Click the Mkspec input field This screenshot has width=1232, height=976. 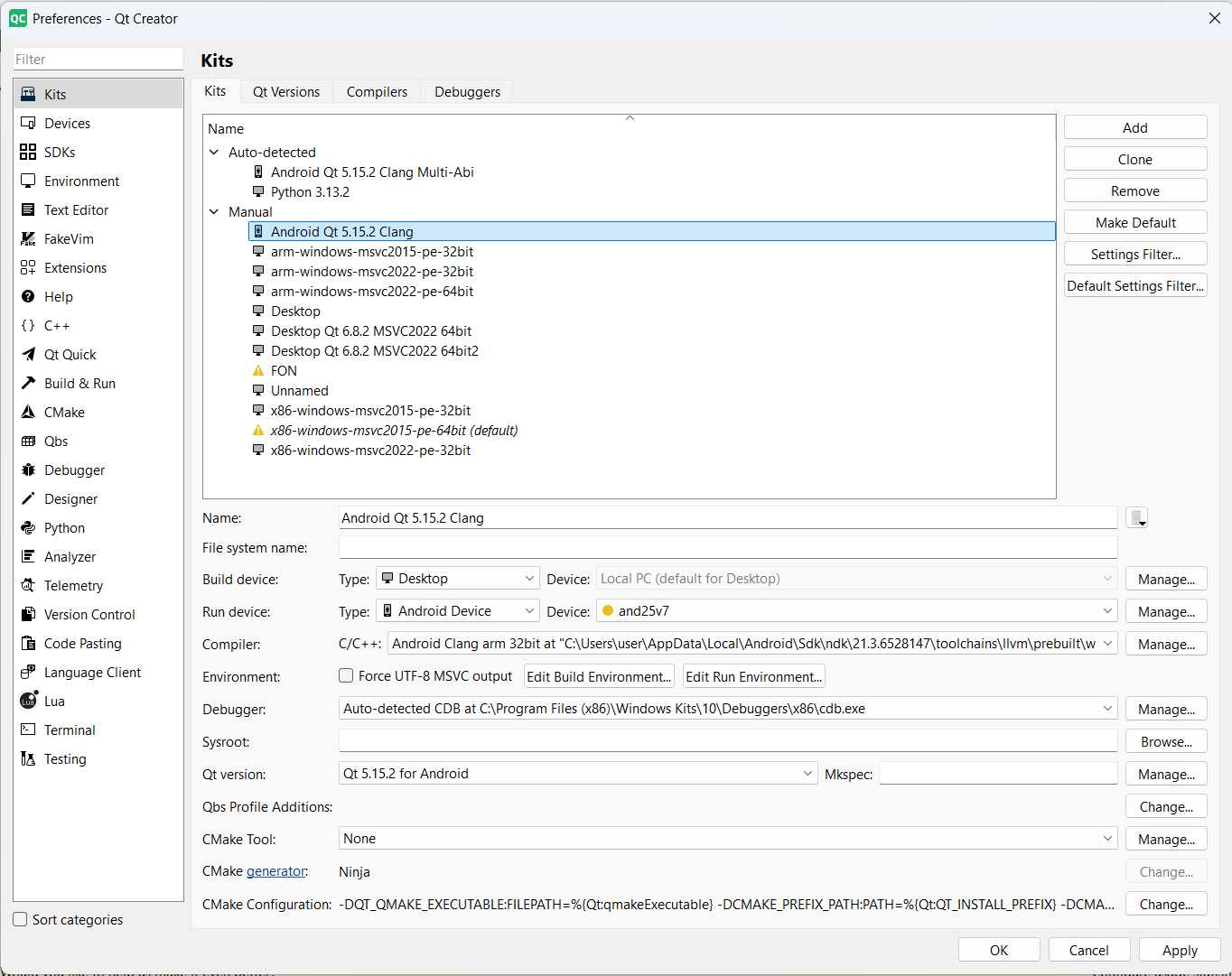pos(998,774)
